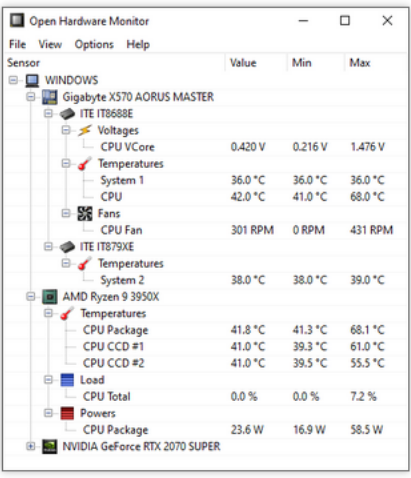Click the blue Load icon
Viewport: 411px width, 478px height.
[67, 380]
